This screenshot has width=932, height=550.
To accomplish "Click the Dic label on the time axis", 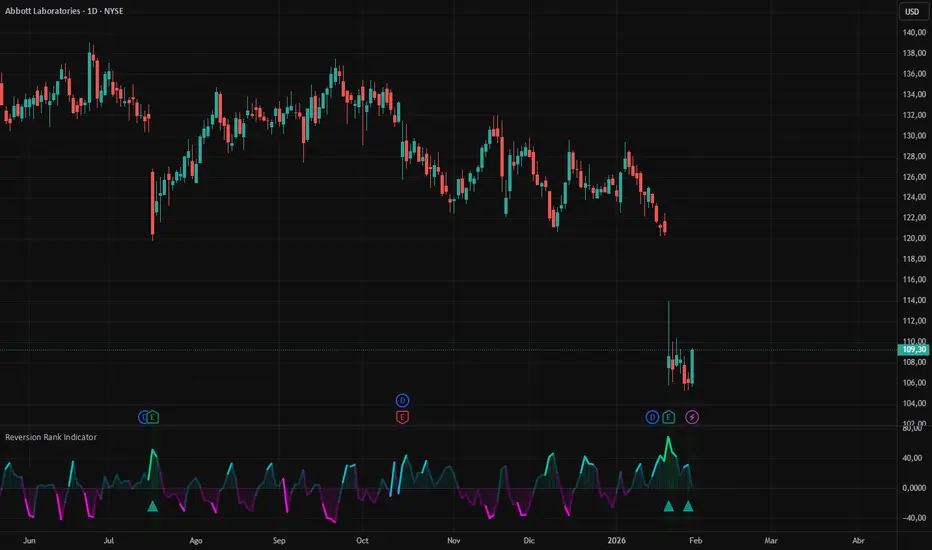I will [529, 540].
